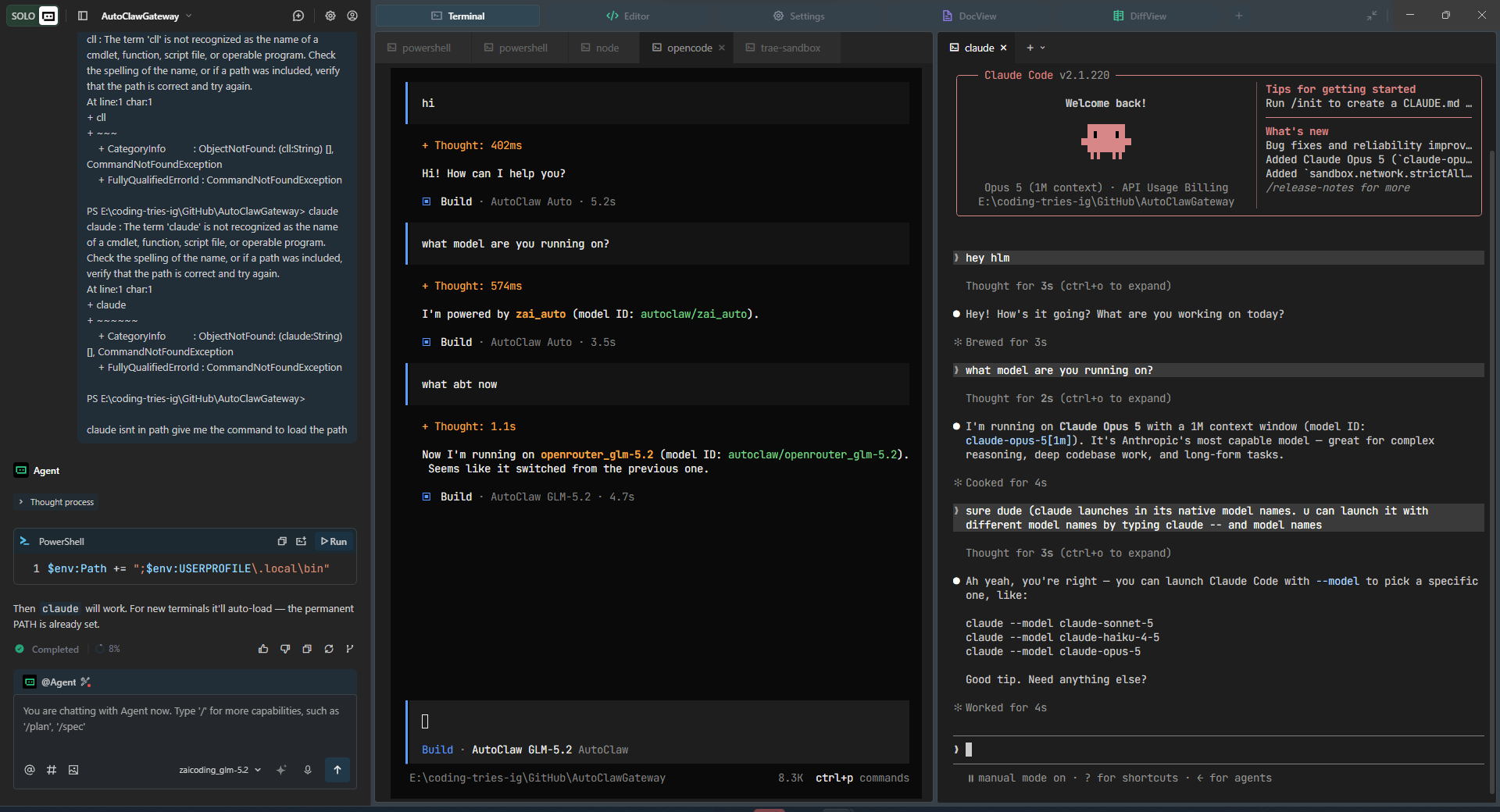This screenshot has width=1500, height=812.
Task: Expand 'Thought for 2s' in claude terminal
Action: click(1068, 398)
